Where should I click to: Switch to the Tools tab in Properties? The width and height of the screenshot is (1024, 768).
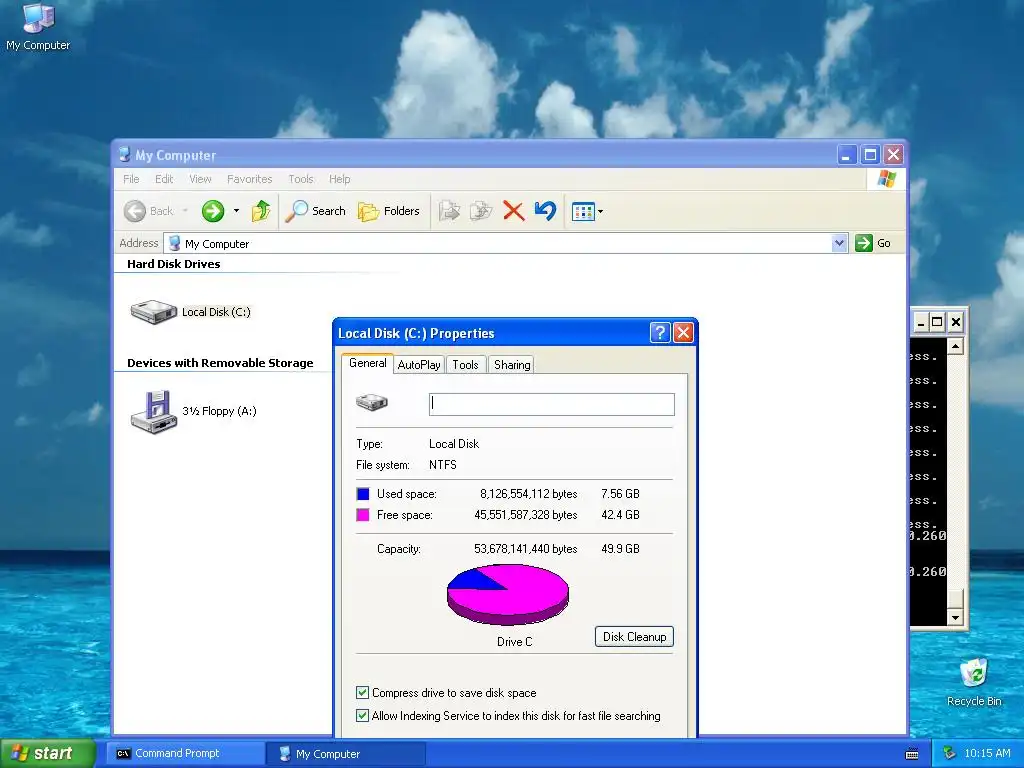click(466, 365)
